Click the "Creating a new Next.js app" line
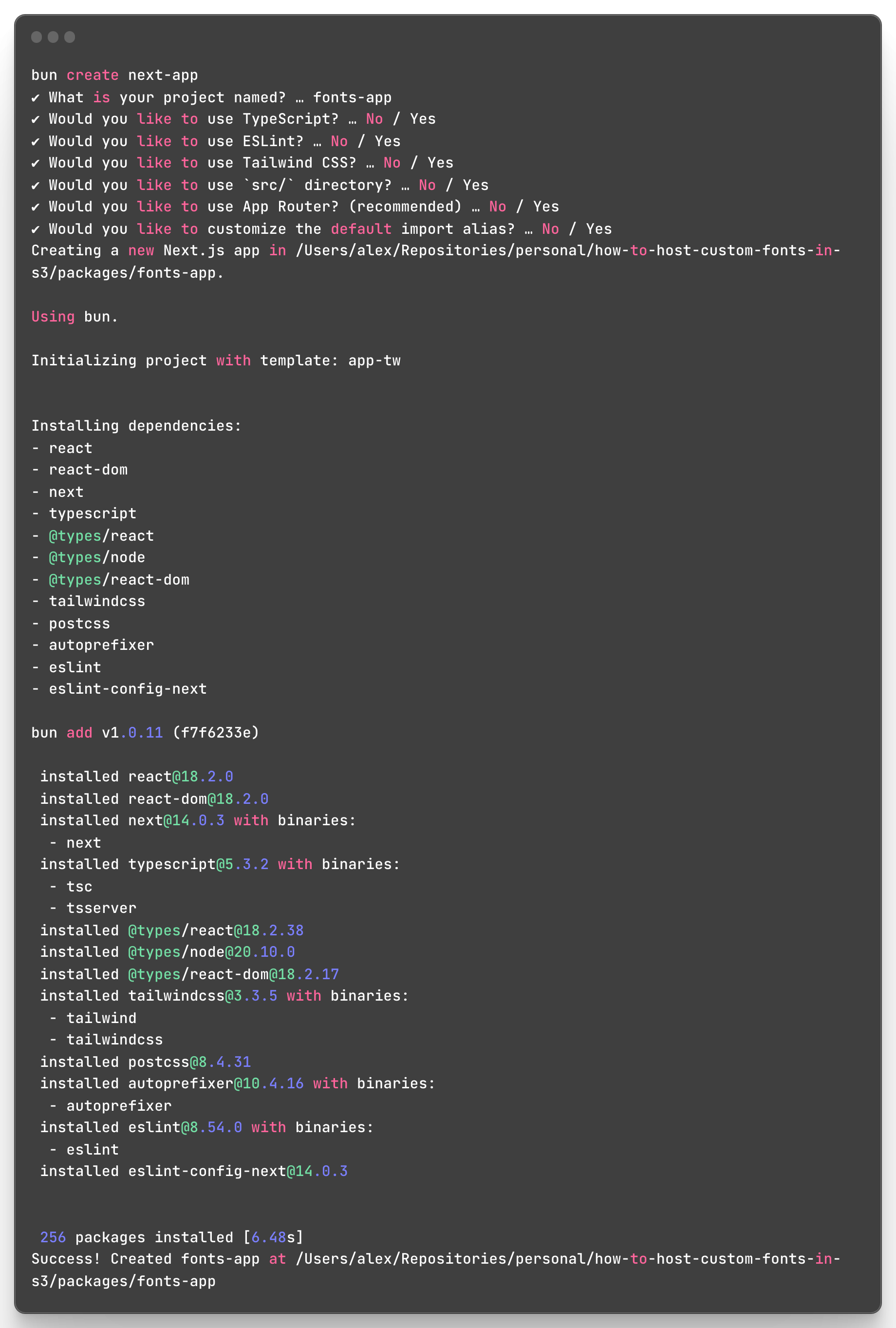Image resolution: width=896 pixels, height=1328 pixels. click(x=436, y=250)
